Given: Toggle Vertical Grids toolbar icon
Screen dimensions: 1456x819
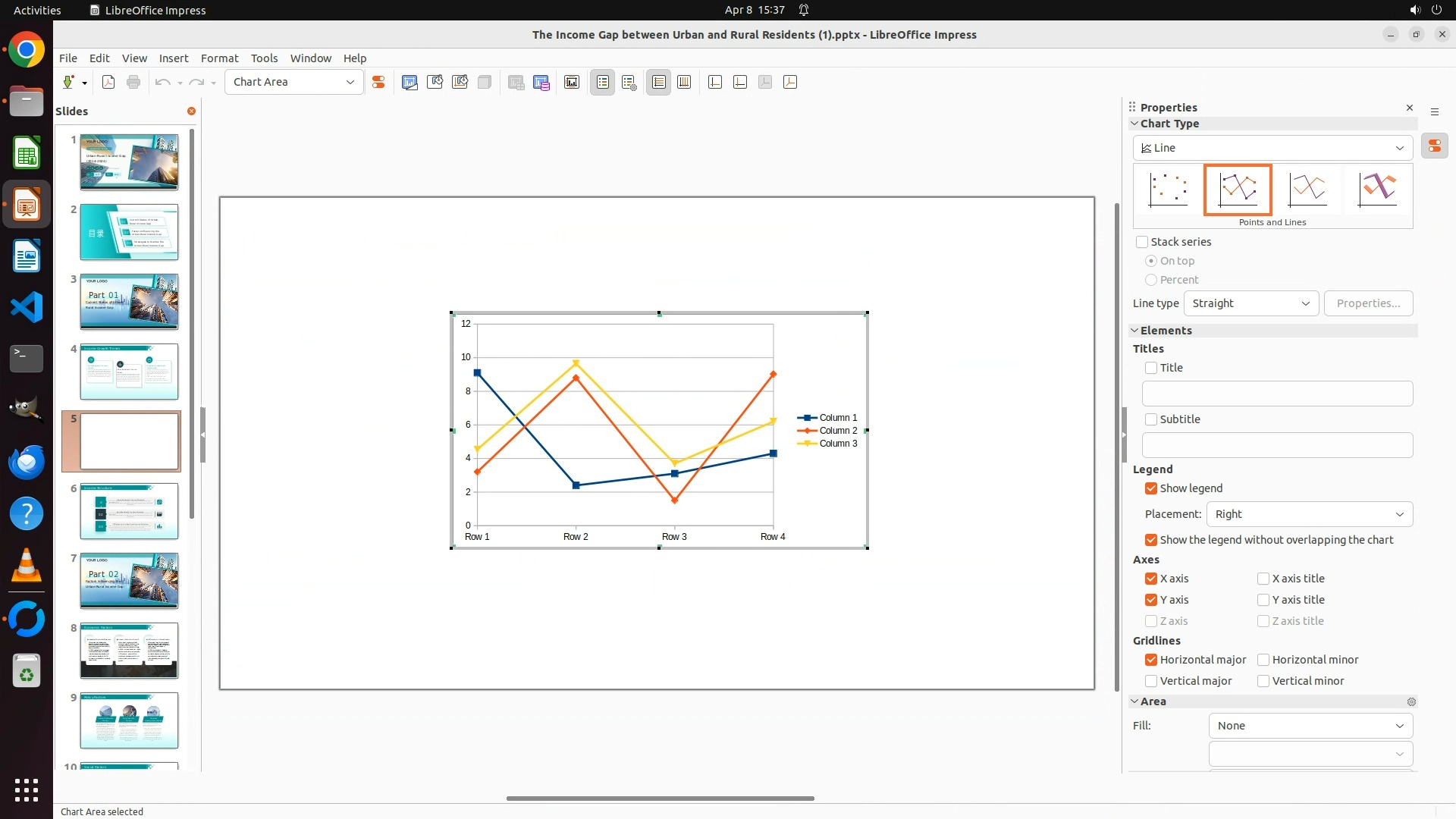Looking at the screenshot, I should click(684, 82).
